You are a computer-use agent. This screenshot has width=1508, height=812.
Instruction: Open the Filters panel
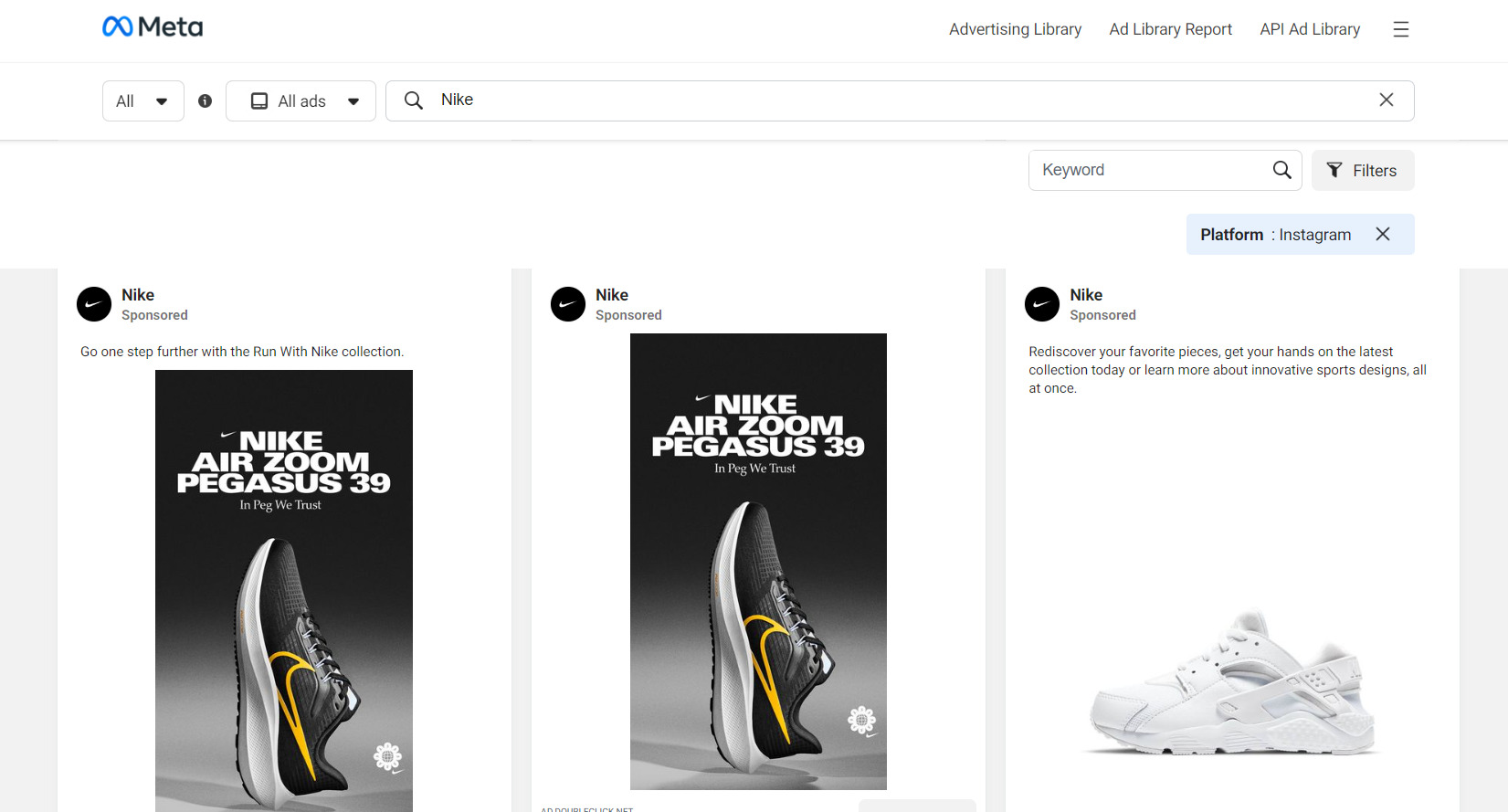[1363, 171]
